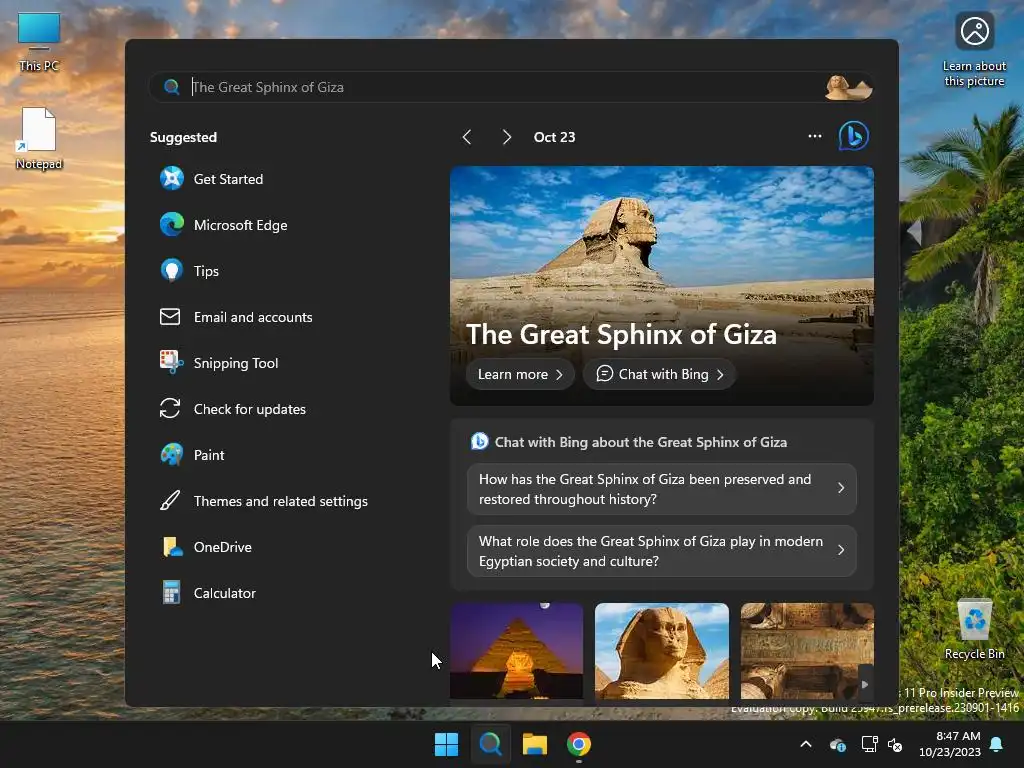Open the Tips app suggestion
This screenshot has width=1024, height=768.
190,271
